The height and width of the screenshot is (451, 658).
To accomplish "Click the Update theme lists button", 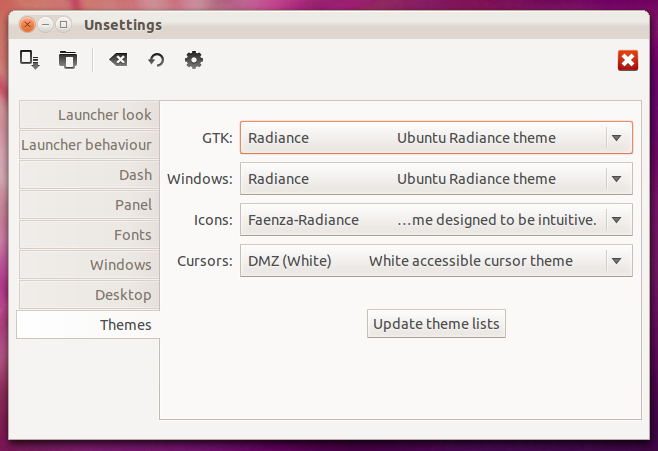I will (436, 323).
